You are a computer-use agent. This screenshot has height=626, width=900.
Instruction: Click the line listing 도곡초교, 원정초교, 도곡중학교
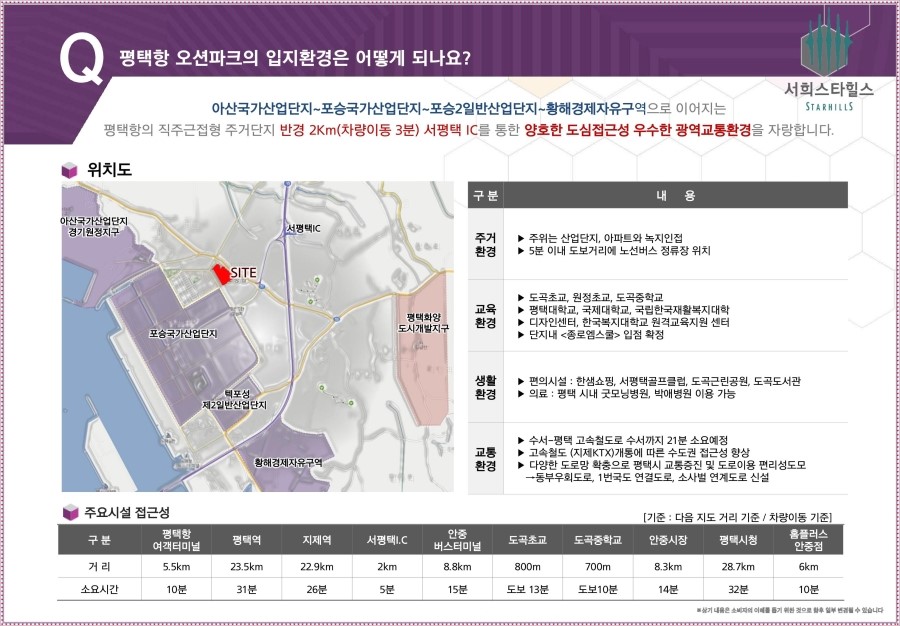point(590,297)
